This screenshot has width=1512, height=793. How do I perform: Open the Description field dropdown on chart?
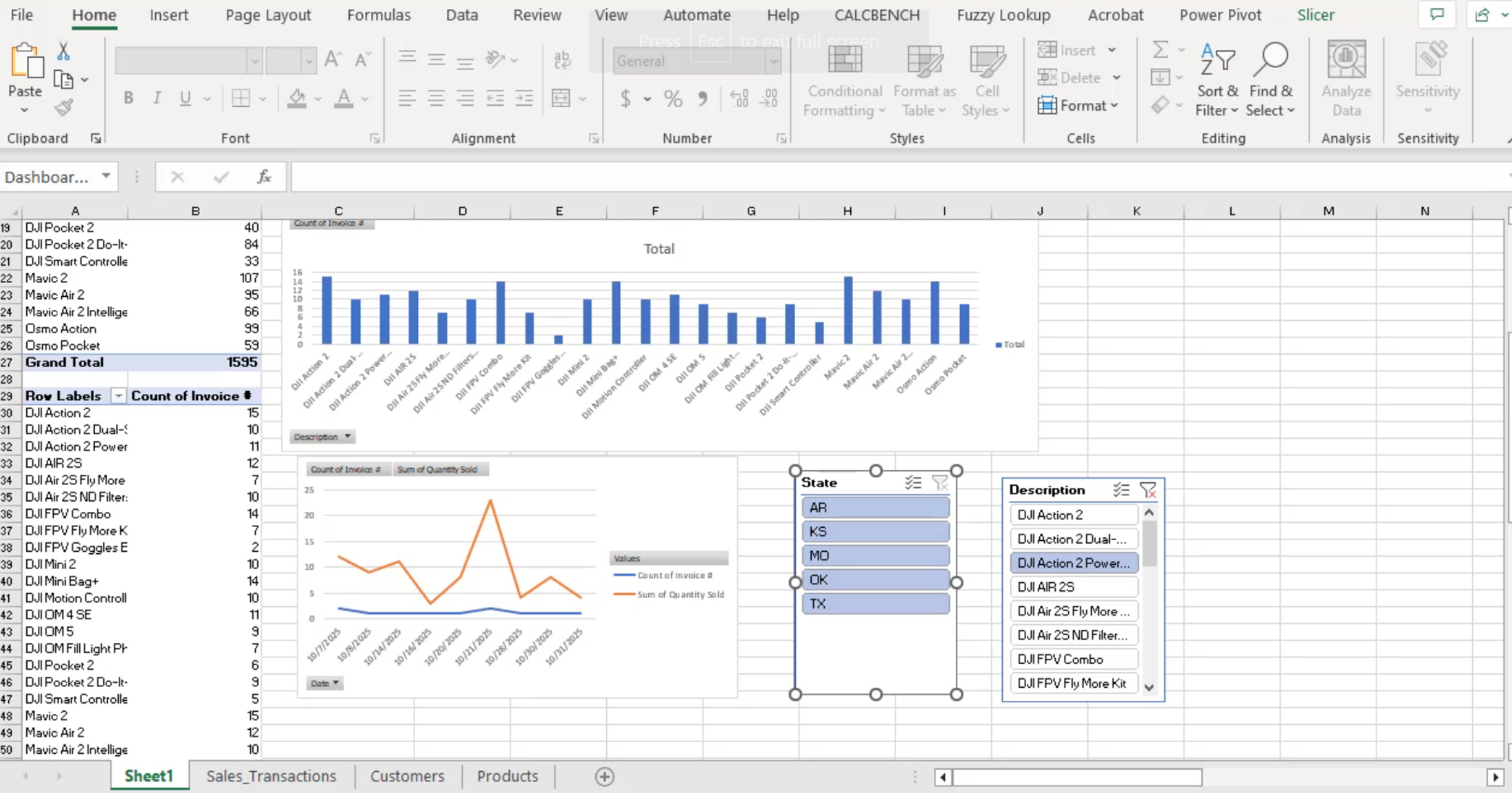click(348, 436)
